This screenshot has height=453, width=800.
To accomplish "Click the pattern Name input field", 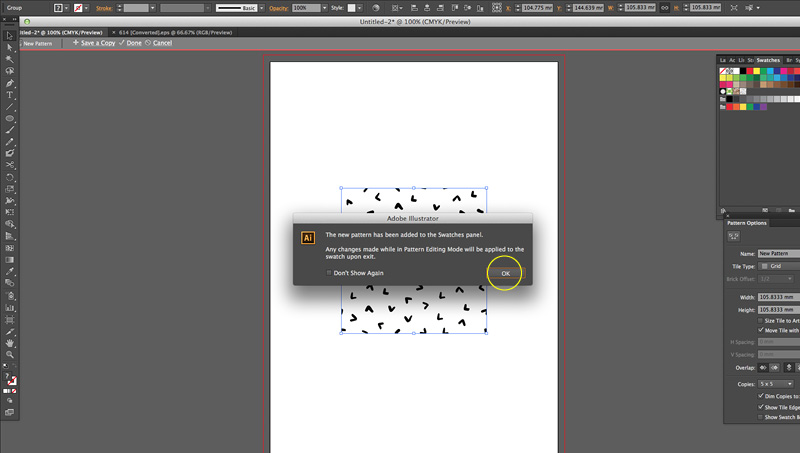I will tap(779, 254).
